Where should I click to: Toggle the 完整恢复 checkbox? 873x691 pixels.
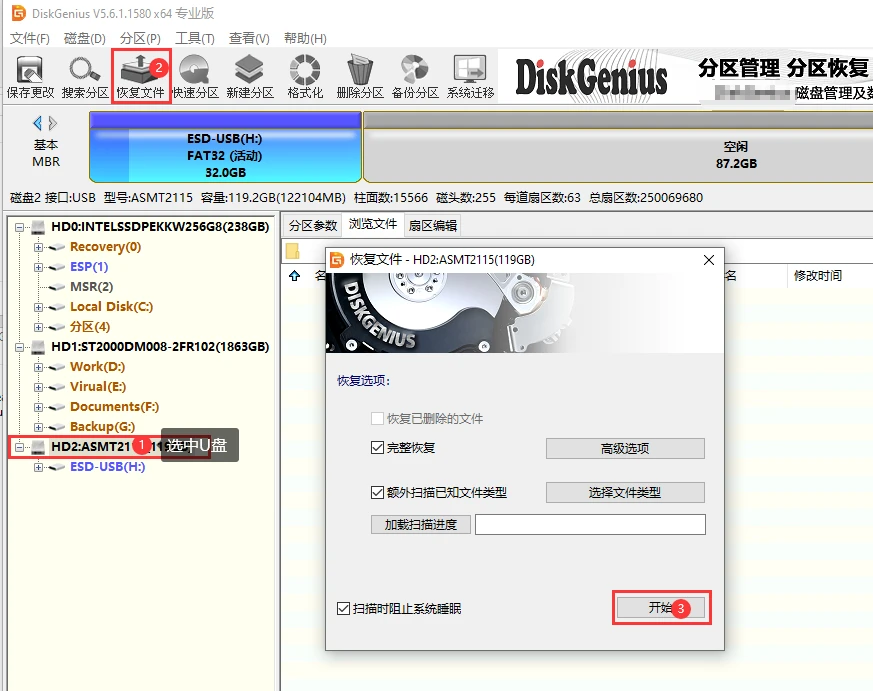tap(377, 448)
